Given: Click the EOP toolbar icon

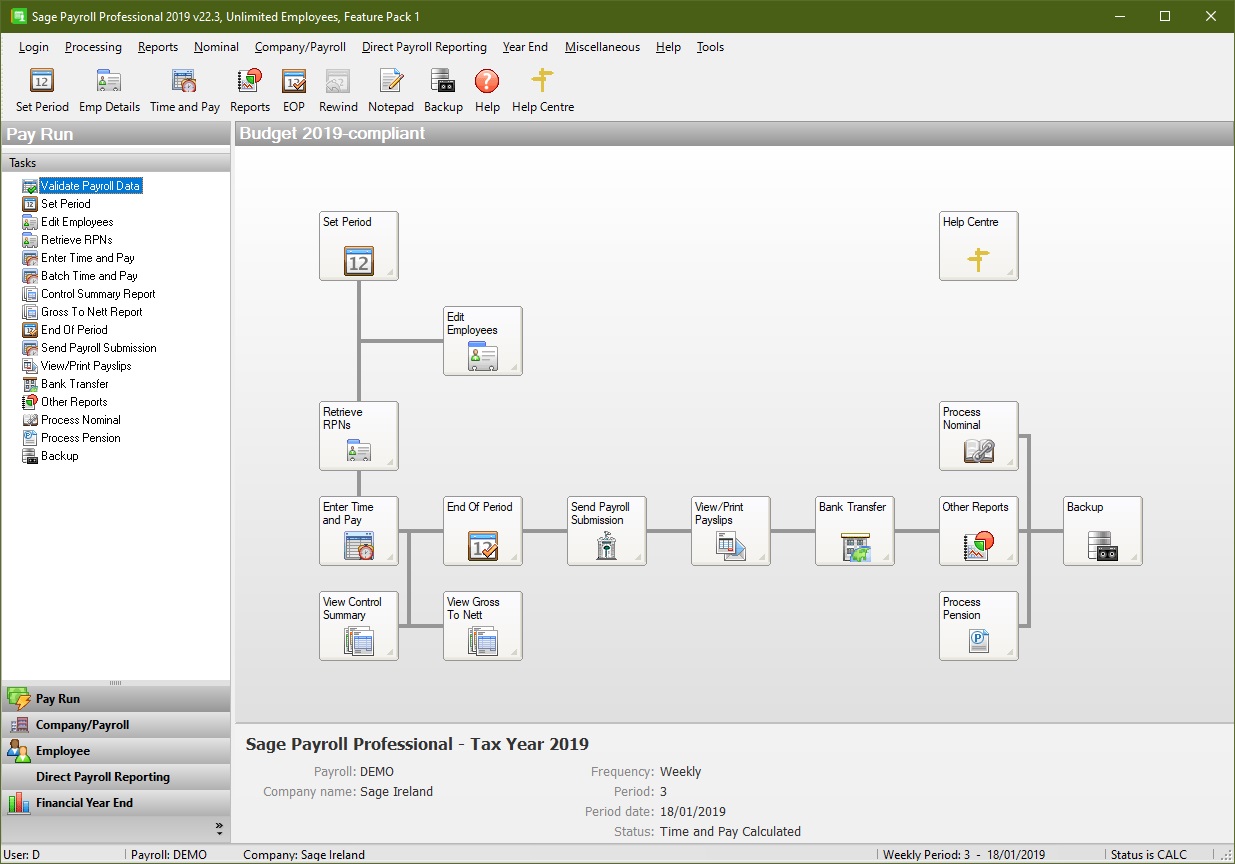Looking at the screenshot, I should click(x=293, y=89).
